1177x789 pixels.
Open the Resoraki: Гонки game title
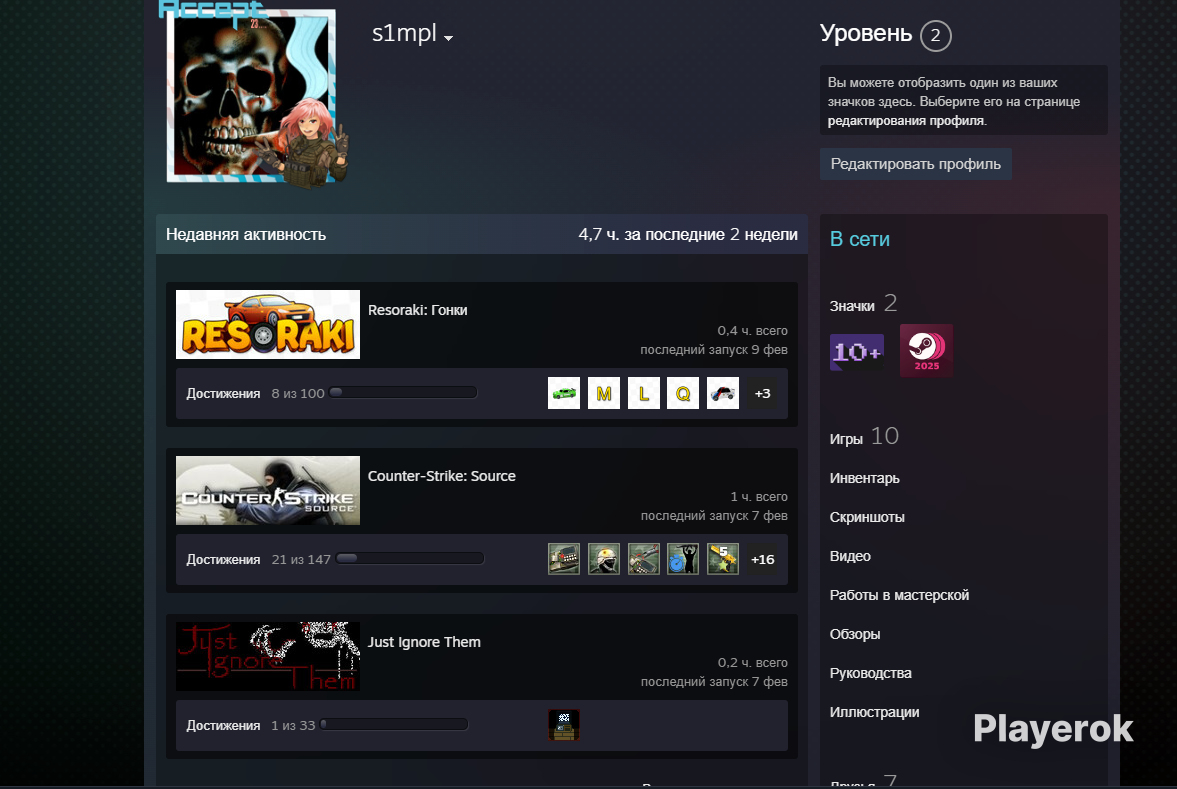[417, 310]
